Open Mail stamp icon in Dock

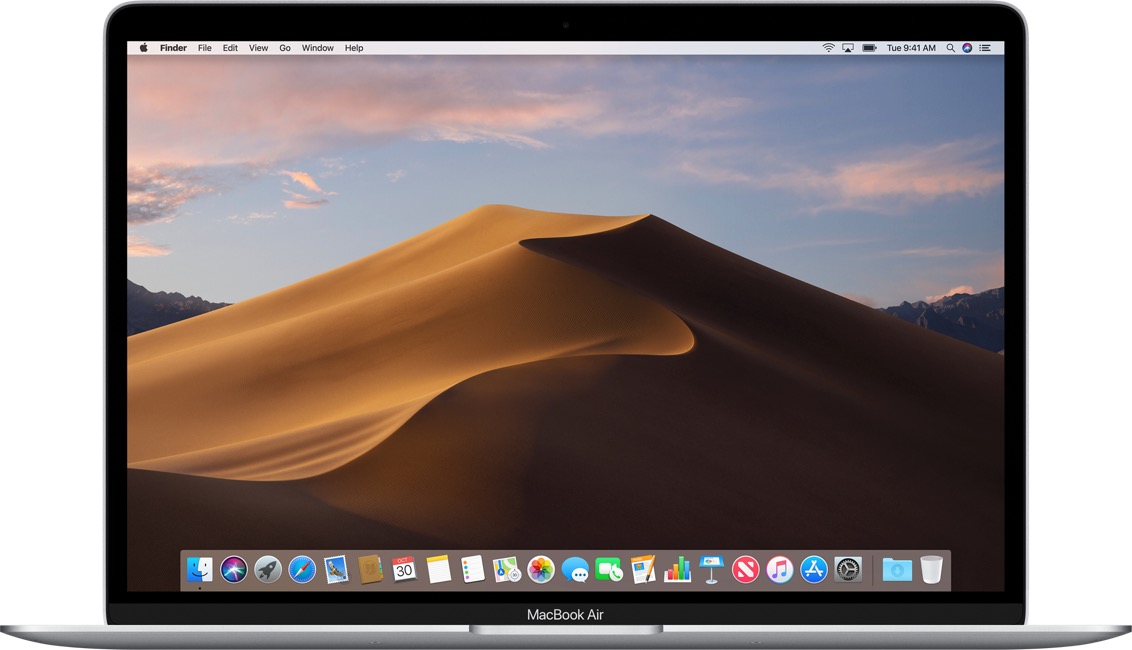click(x=336, y=570)
